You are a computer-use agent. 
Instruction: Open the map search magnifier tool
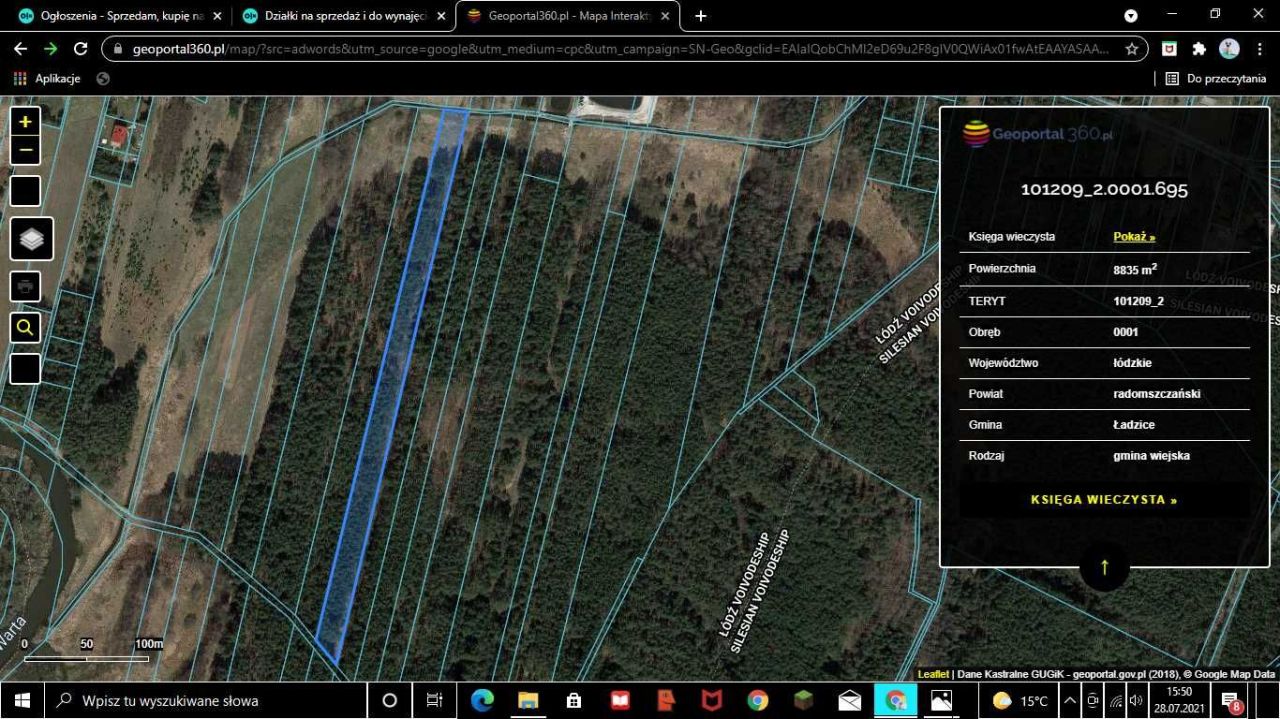pos(25,327)
